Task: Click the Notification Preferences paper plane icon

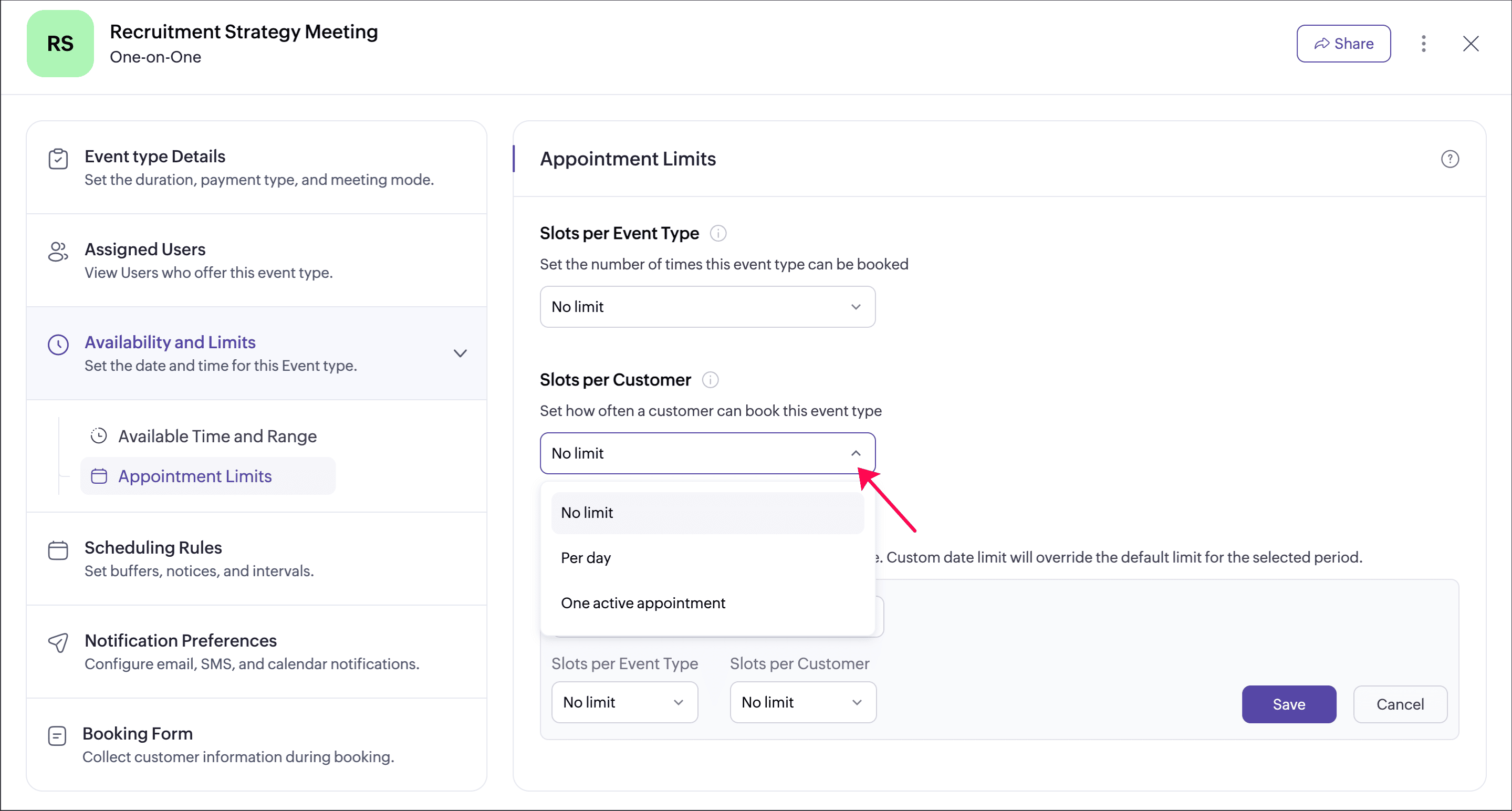Action: (x=58, y=642)
